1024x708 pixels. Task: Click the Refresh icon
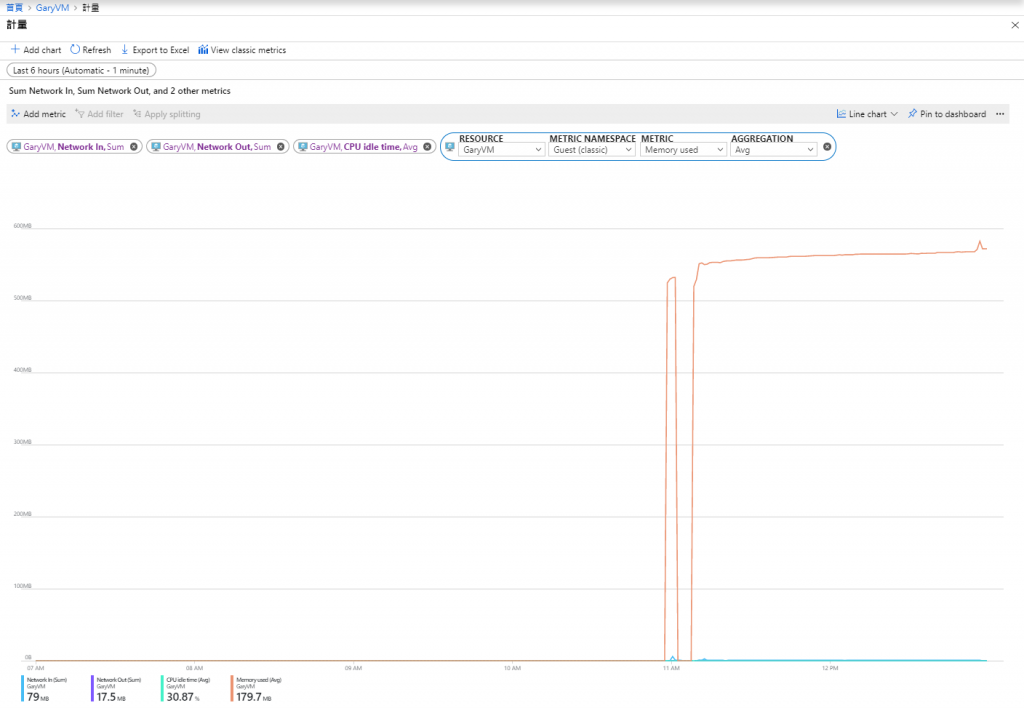(x=74, y=50)
